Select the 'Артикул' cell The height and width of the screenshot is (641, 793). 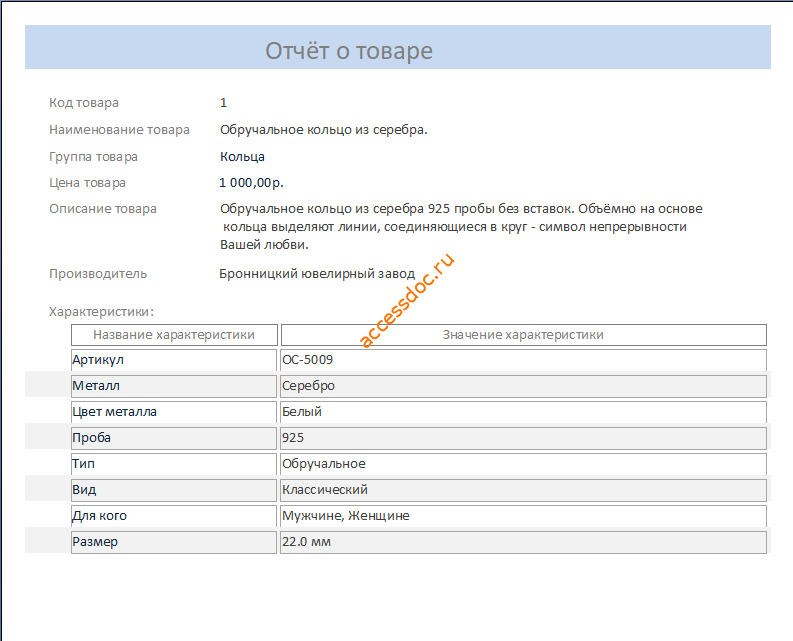(174, 360)
